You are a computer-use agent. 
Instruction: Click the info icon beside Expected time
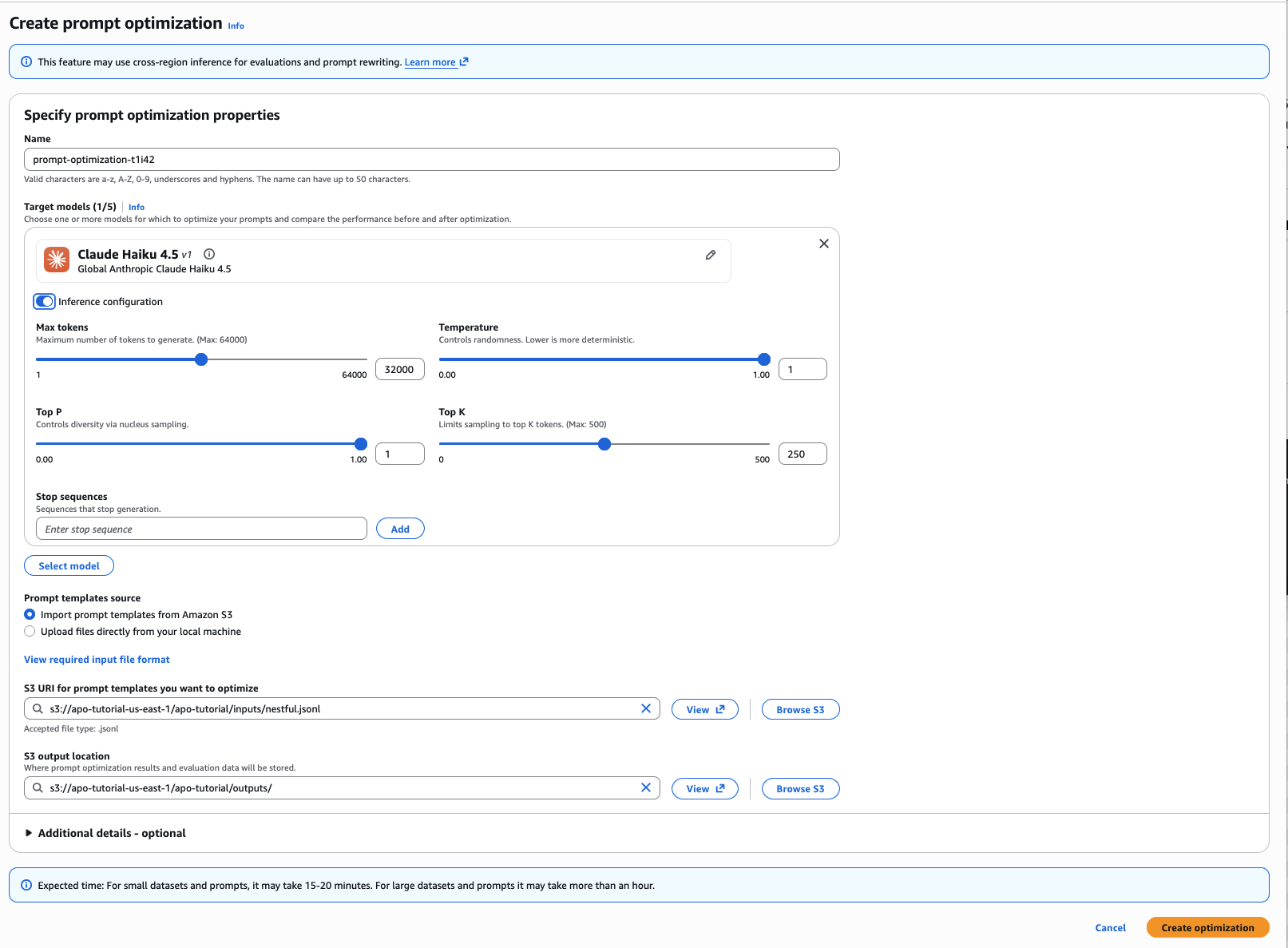point(26,885)
